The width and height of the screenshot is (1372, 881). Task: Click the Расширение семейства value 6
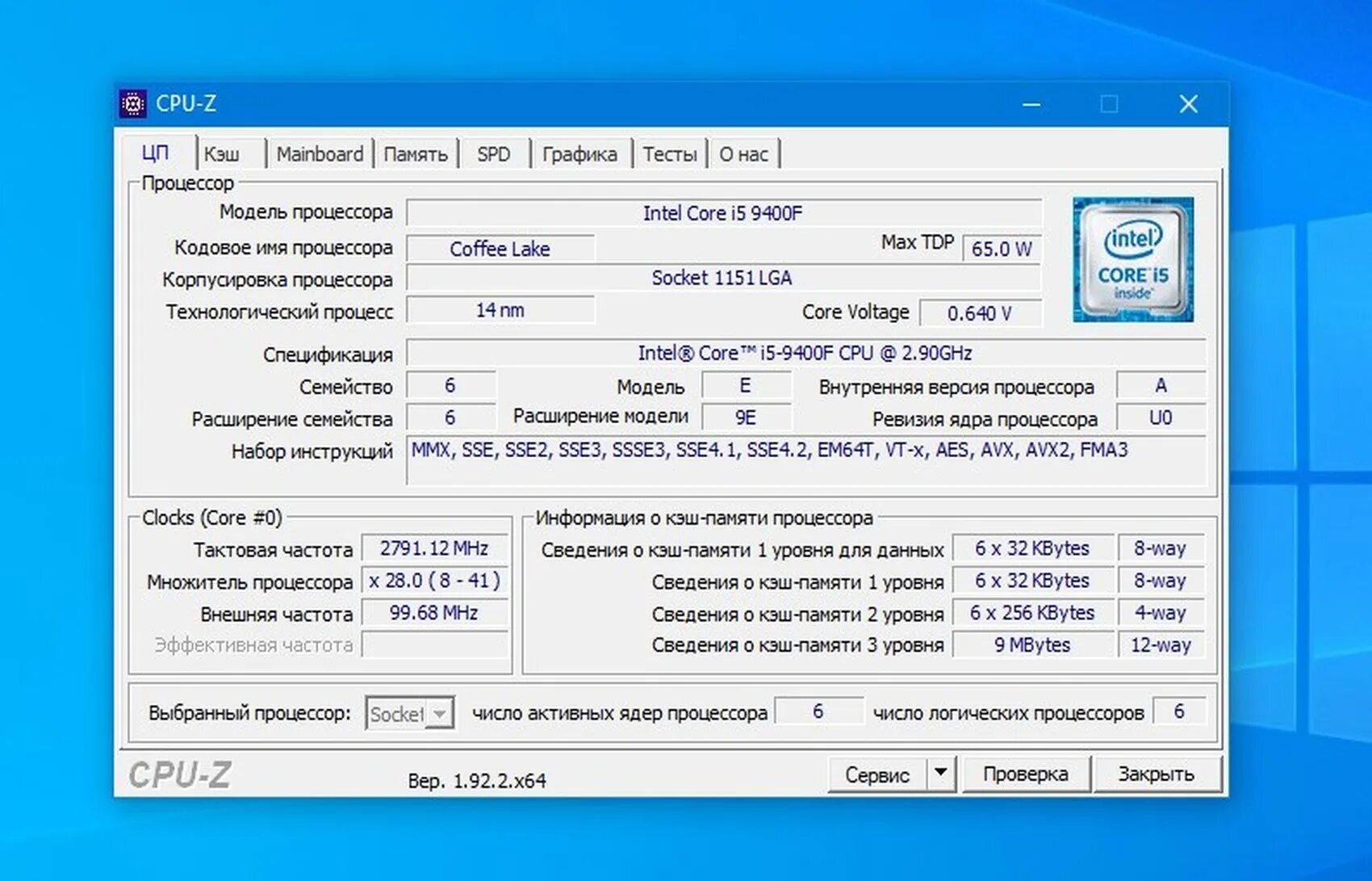450,417
